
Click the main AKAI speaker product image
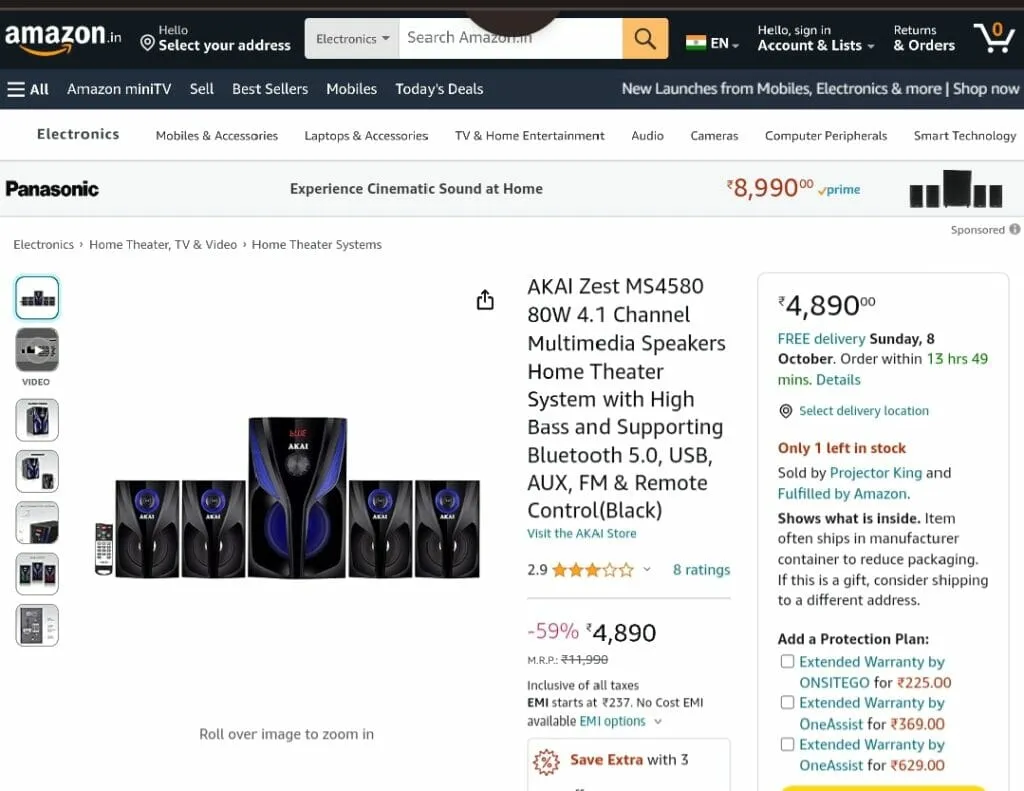(x=287, y=498)
